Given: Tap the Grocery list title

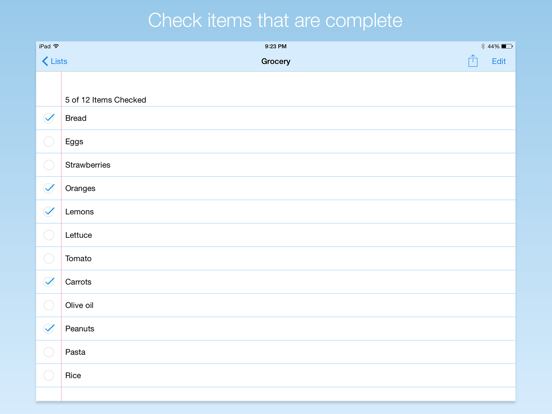Looking at the screenshot, I should [276, 61].
